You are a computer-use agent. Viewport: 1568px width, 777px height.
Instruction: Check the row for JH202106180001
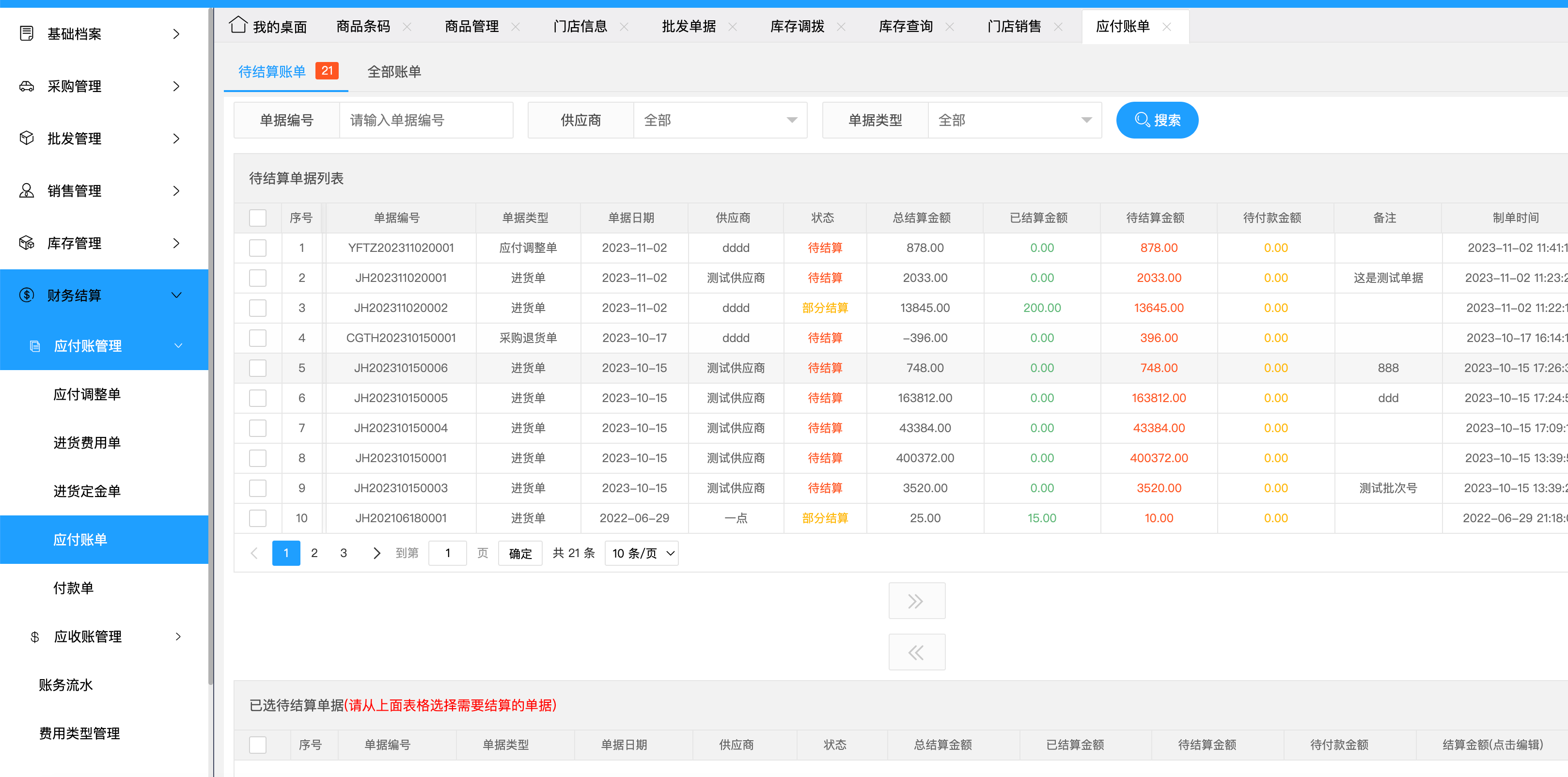coord(258,518)
